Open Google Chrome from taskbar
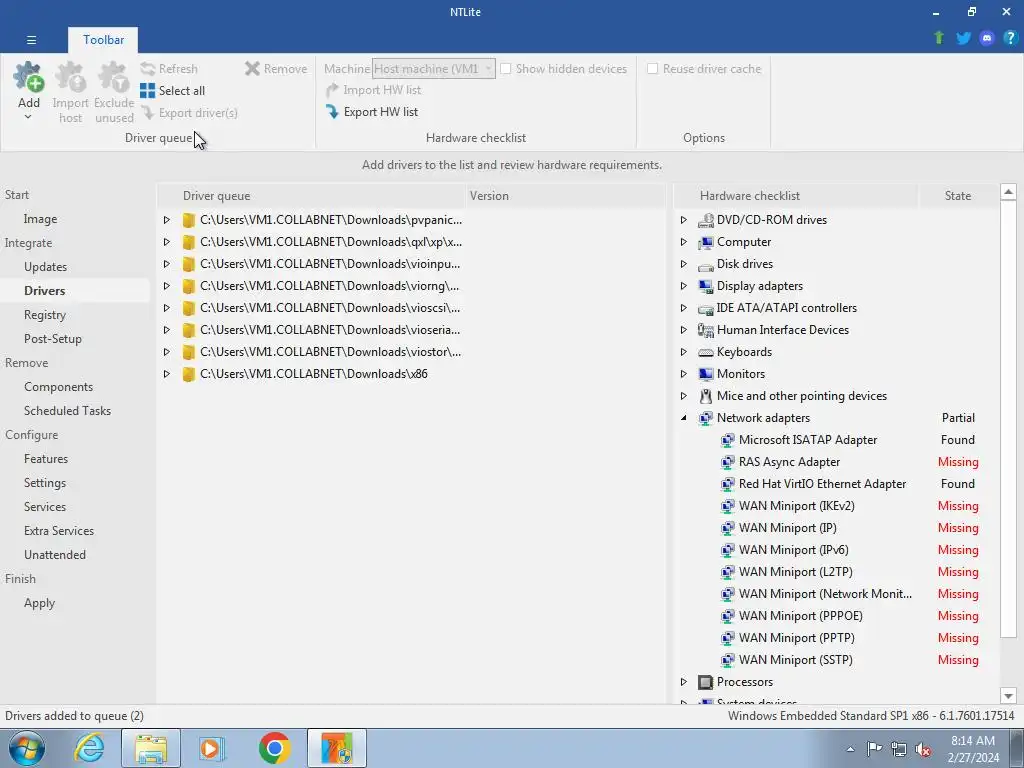 pyautogui.click(x=274, y=748)
